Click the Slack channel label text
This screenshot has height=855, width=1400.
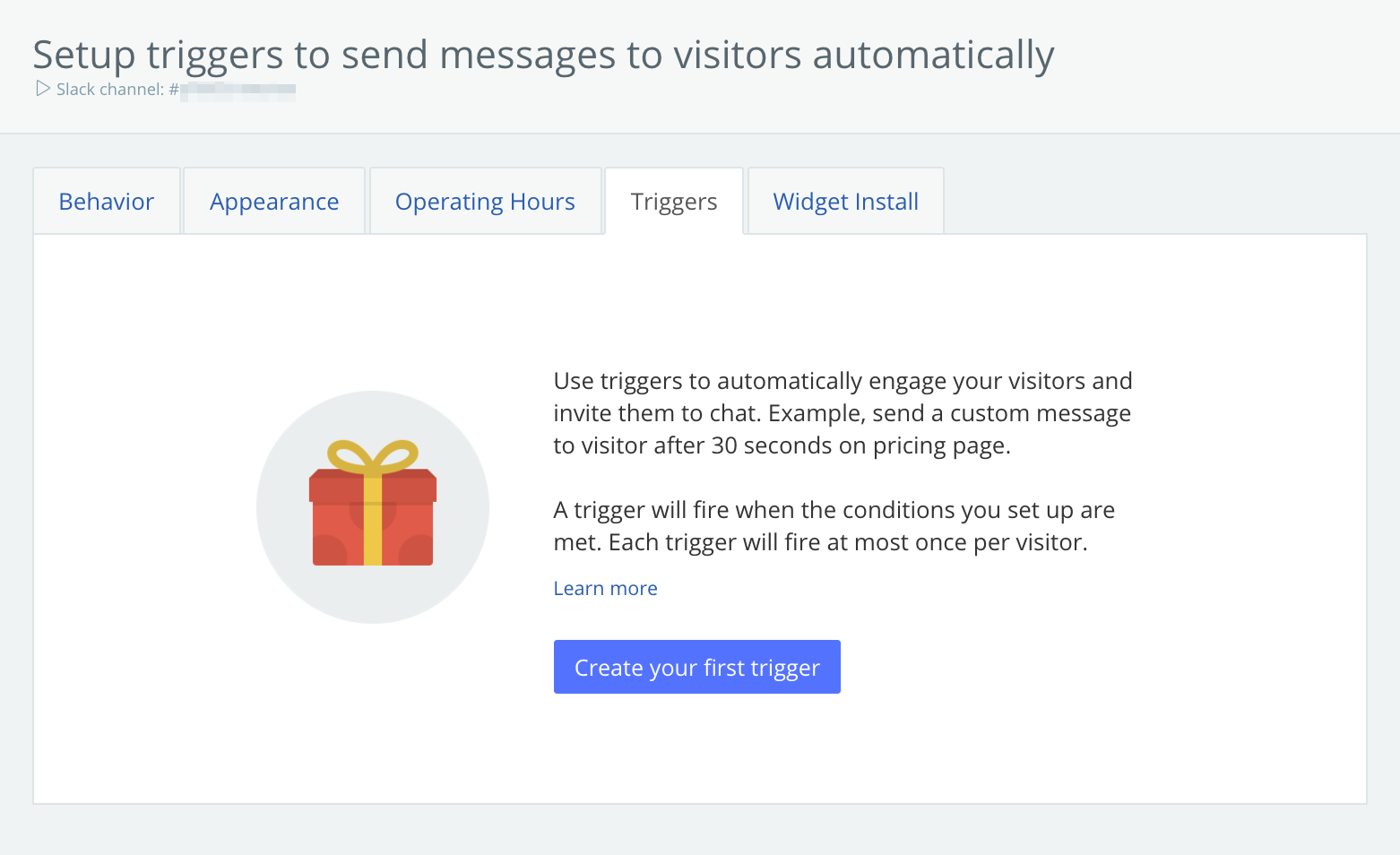point(110,90)
